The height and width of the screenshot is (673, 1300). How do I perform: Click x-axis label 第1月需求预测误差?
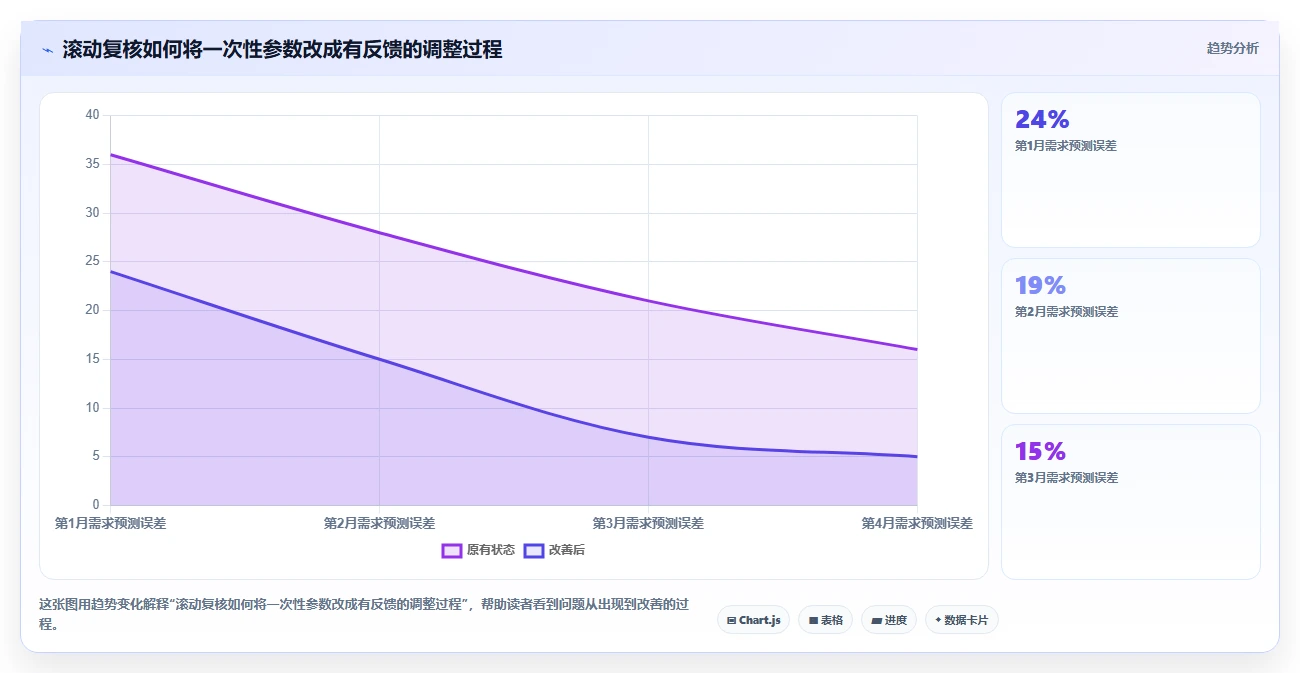coord(110,523)
